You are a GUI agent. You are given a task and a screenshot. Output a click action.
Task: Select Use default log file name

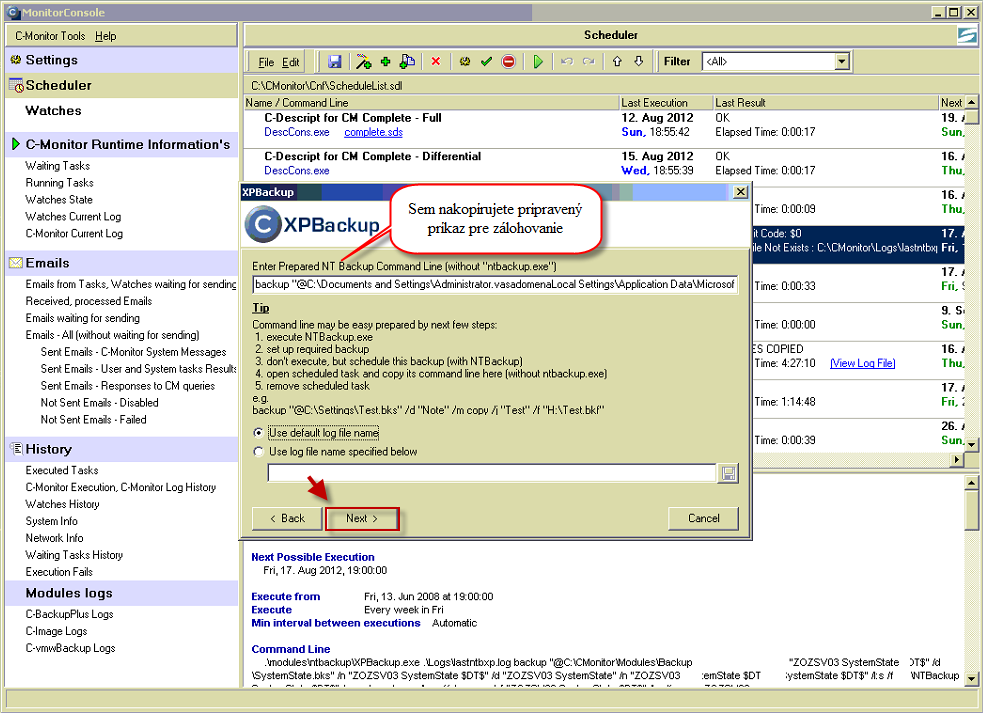pyautogui.click(x=258, y=433)
